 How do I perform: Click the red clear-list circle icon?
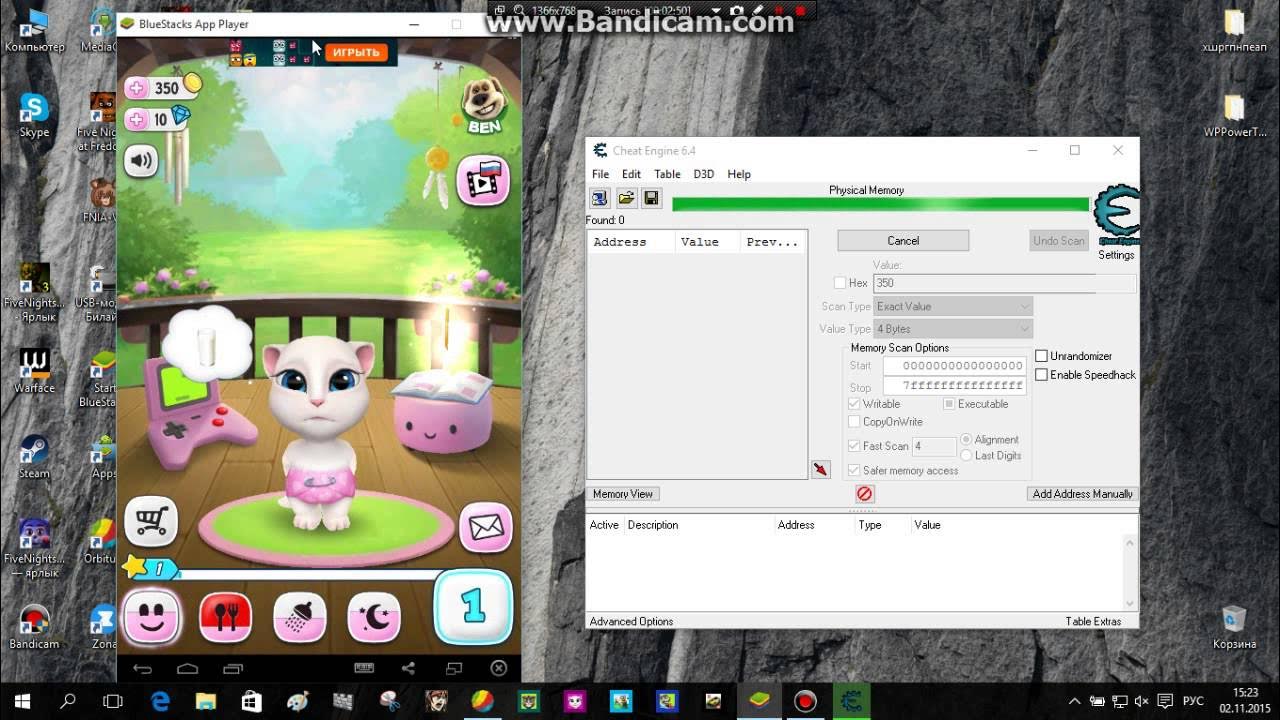point(865,493)
